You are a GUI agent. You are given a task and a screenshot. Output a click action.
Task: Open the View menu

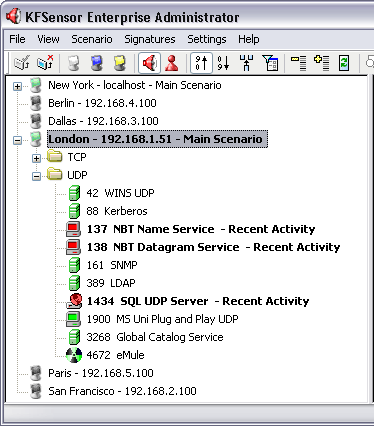point(48,39)
